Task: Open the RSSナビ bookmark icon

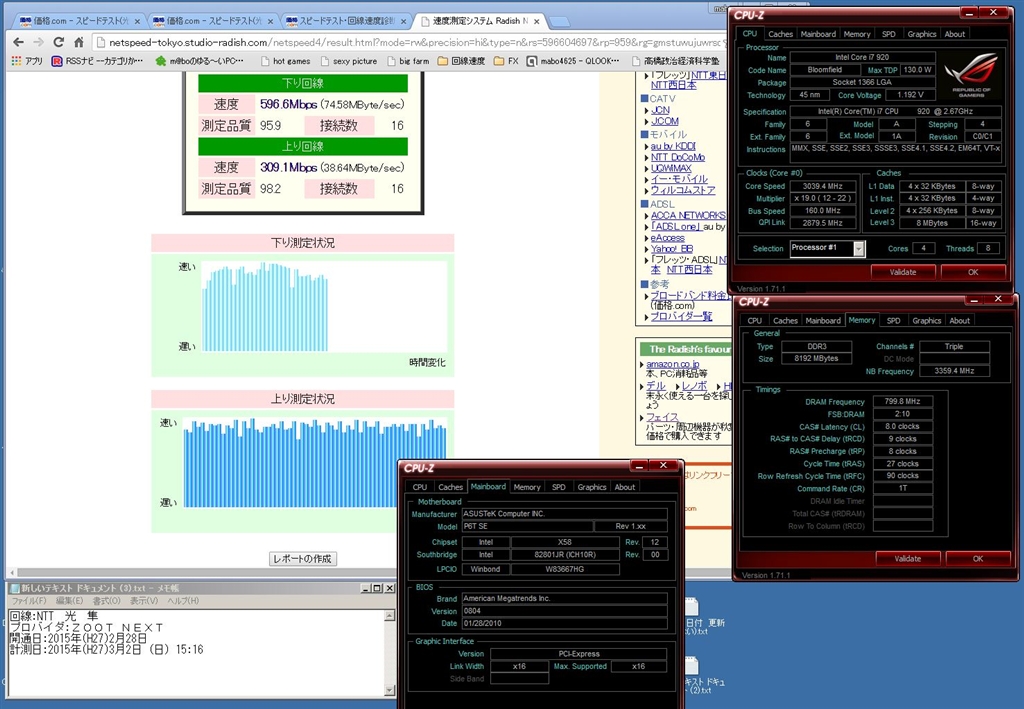Action: click(59, 61)
